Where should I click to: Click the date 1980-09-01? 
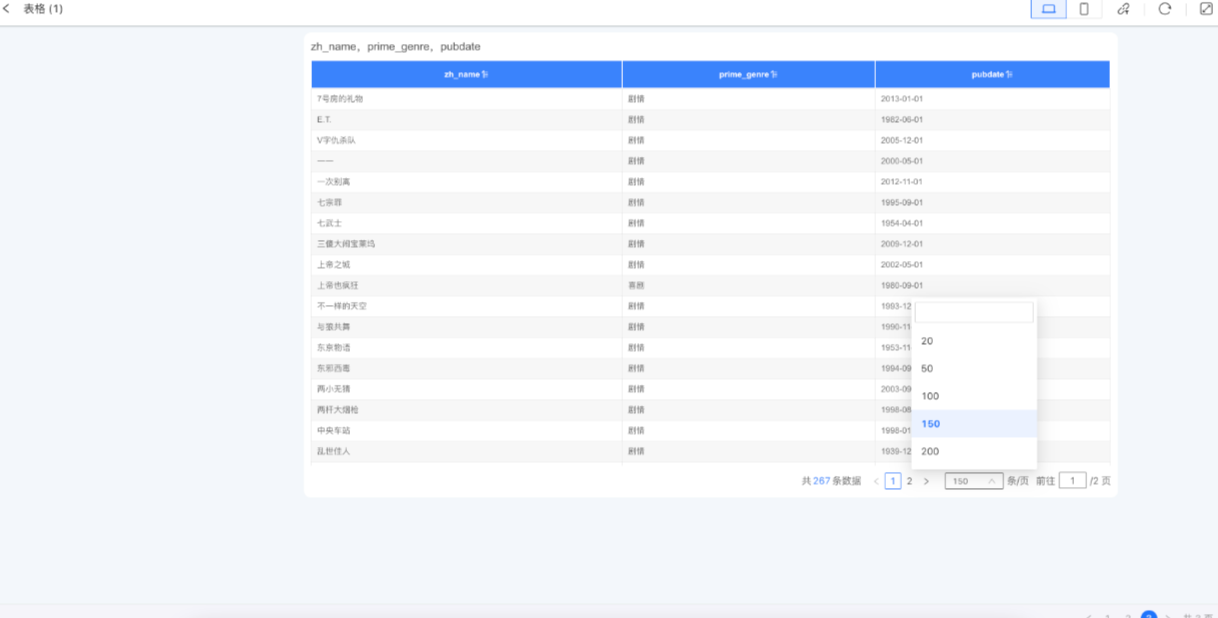coord(902,286)
